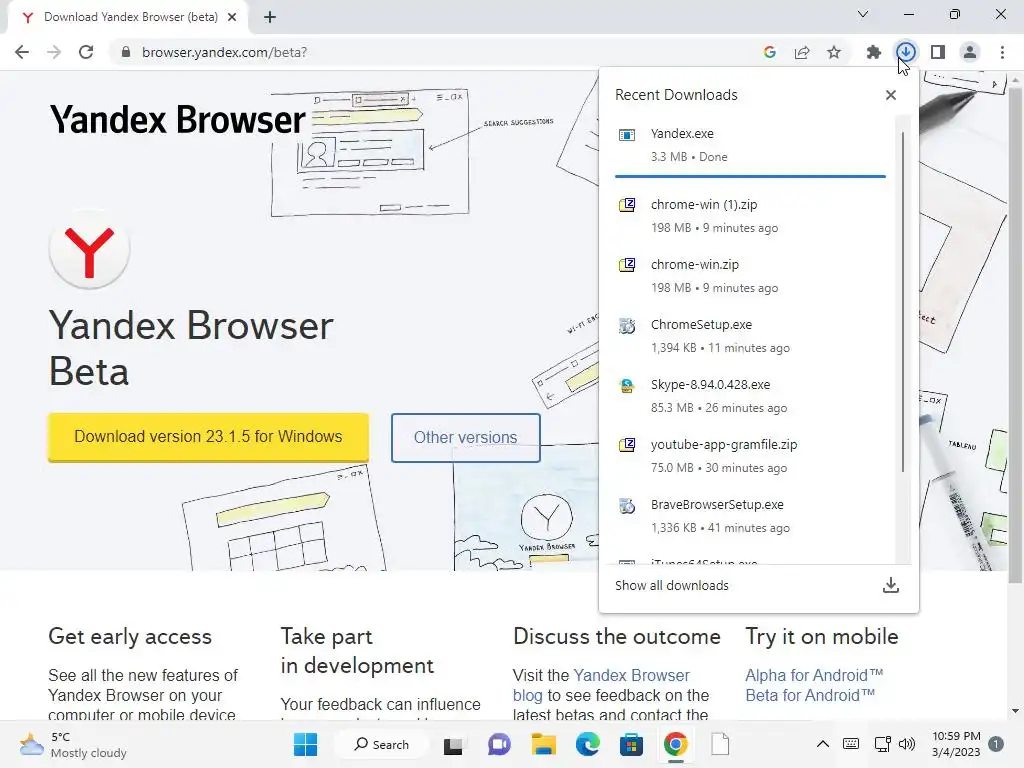Click Yandex Browser header title
Image resolution: width=1024 pixels, height=768 pixels.
pyautogui.click(x=177, y=120)
